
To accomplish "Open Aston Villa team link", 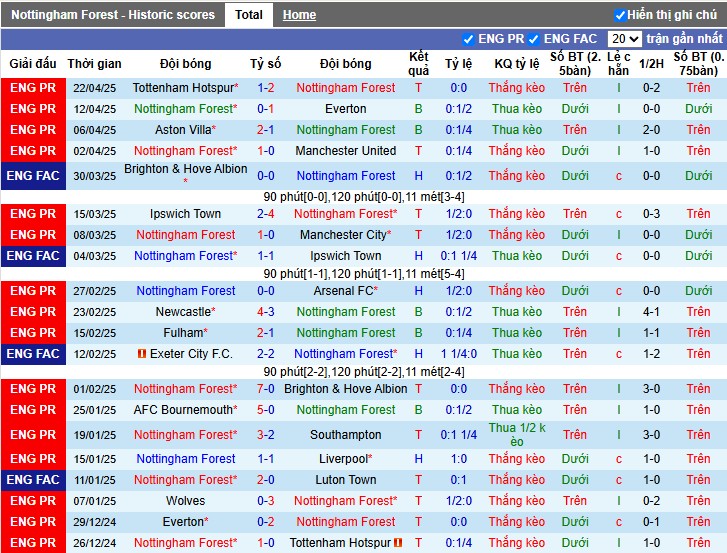I will (x=183, y=130).
